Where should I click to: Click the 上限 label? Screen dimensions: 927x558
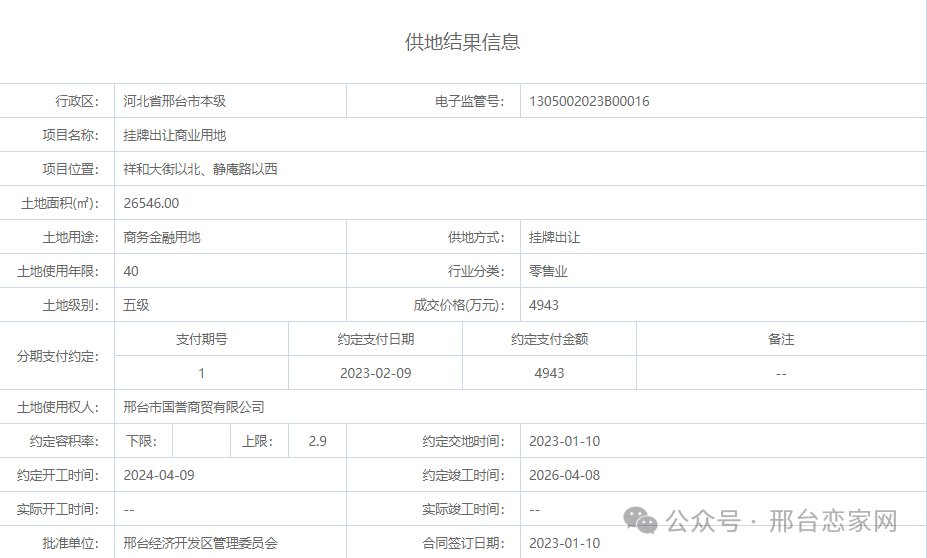(257, 441)
